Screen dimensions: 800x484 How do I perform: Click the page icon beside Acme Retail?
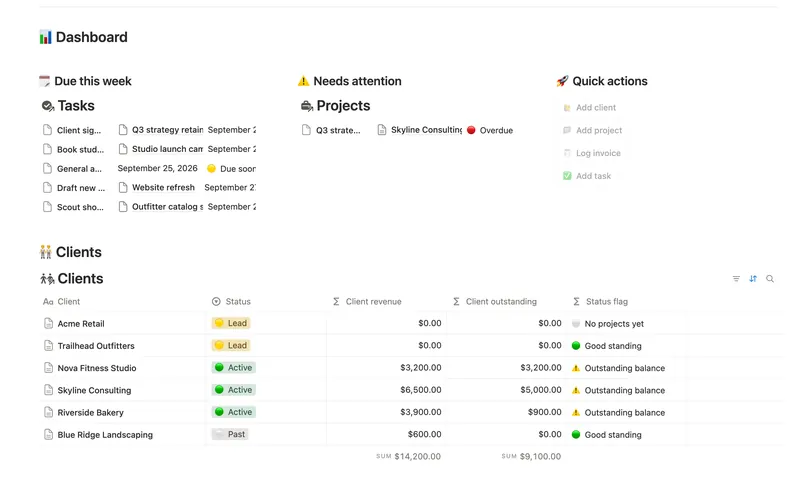click(48, 323)
